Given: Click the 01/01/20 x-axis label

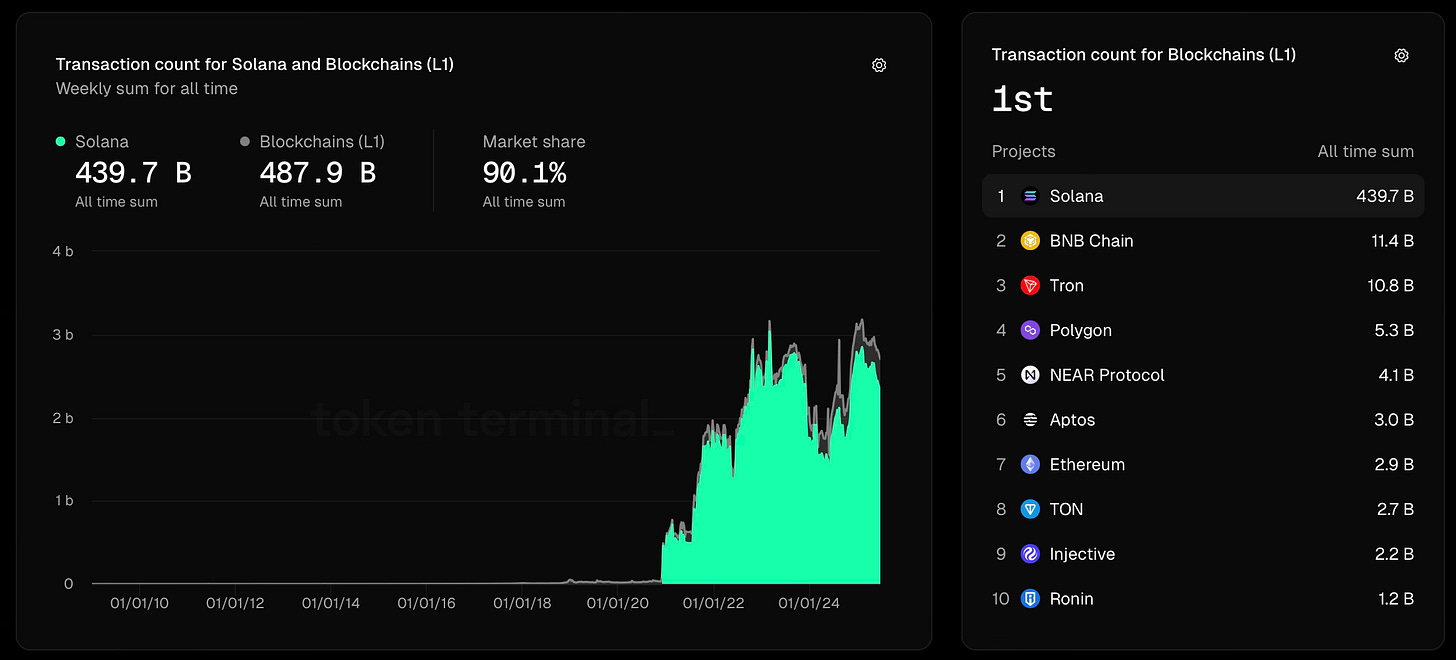Looking at the screenshot, I should (x=618, y=603).
